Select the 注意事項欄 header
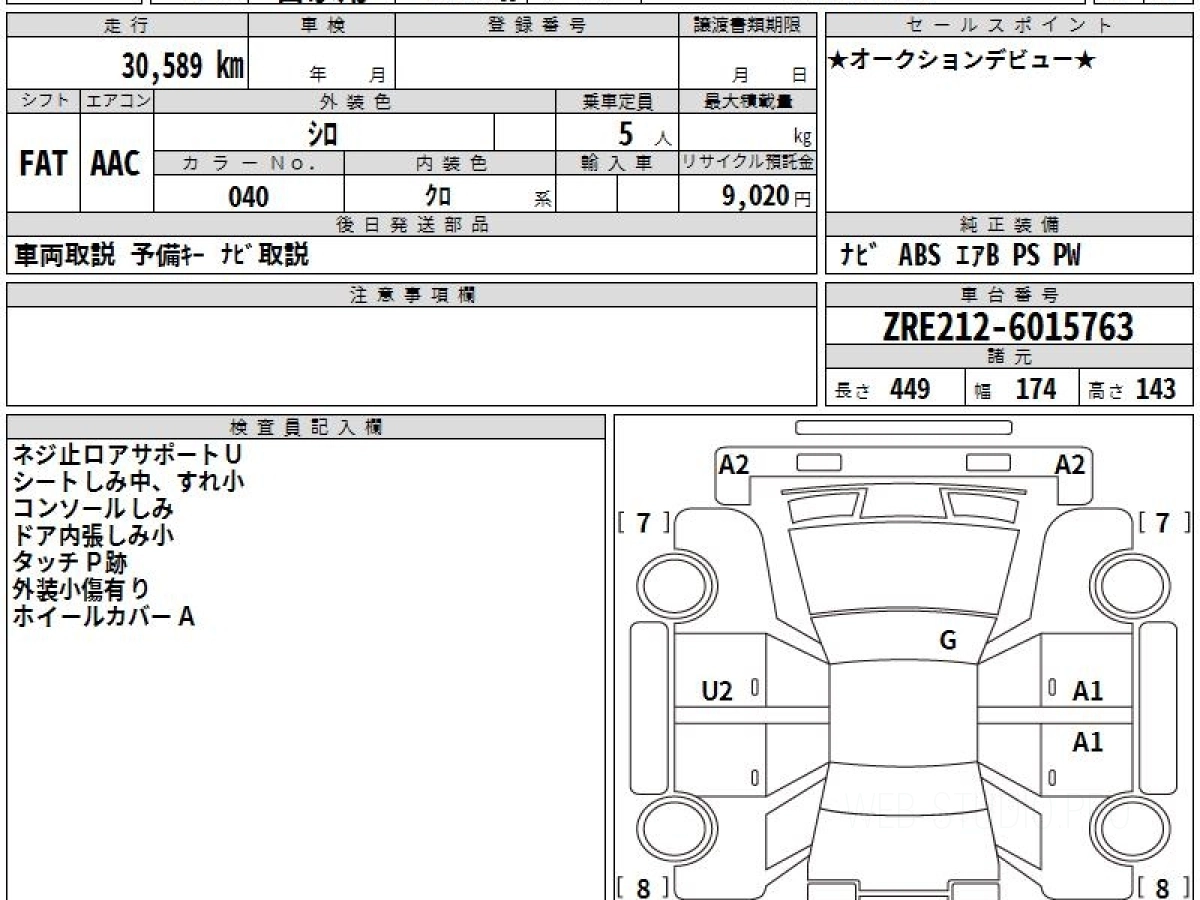This screenshot has width=1200, height=900. [x=412, y=295]
